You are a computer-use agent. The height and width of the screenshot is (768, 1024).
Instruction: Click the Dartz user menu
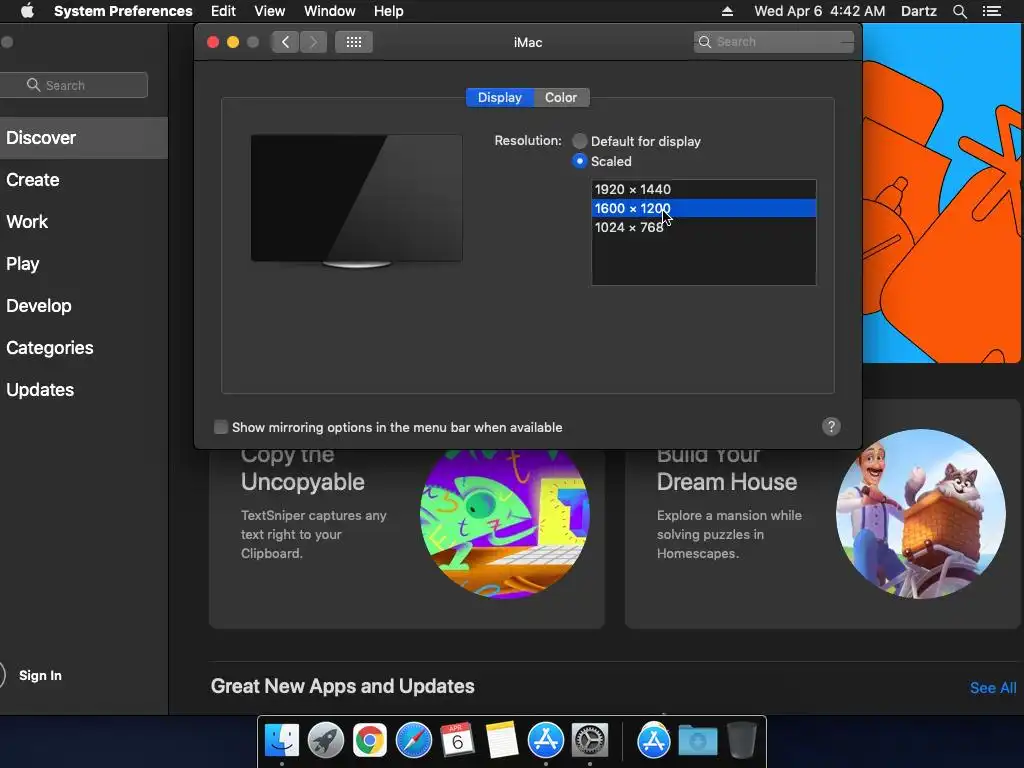click(x=918, y=11)
